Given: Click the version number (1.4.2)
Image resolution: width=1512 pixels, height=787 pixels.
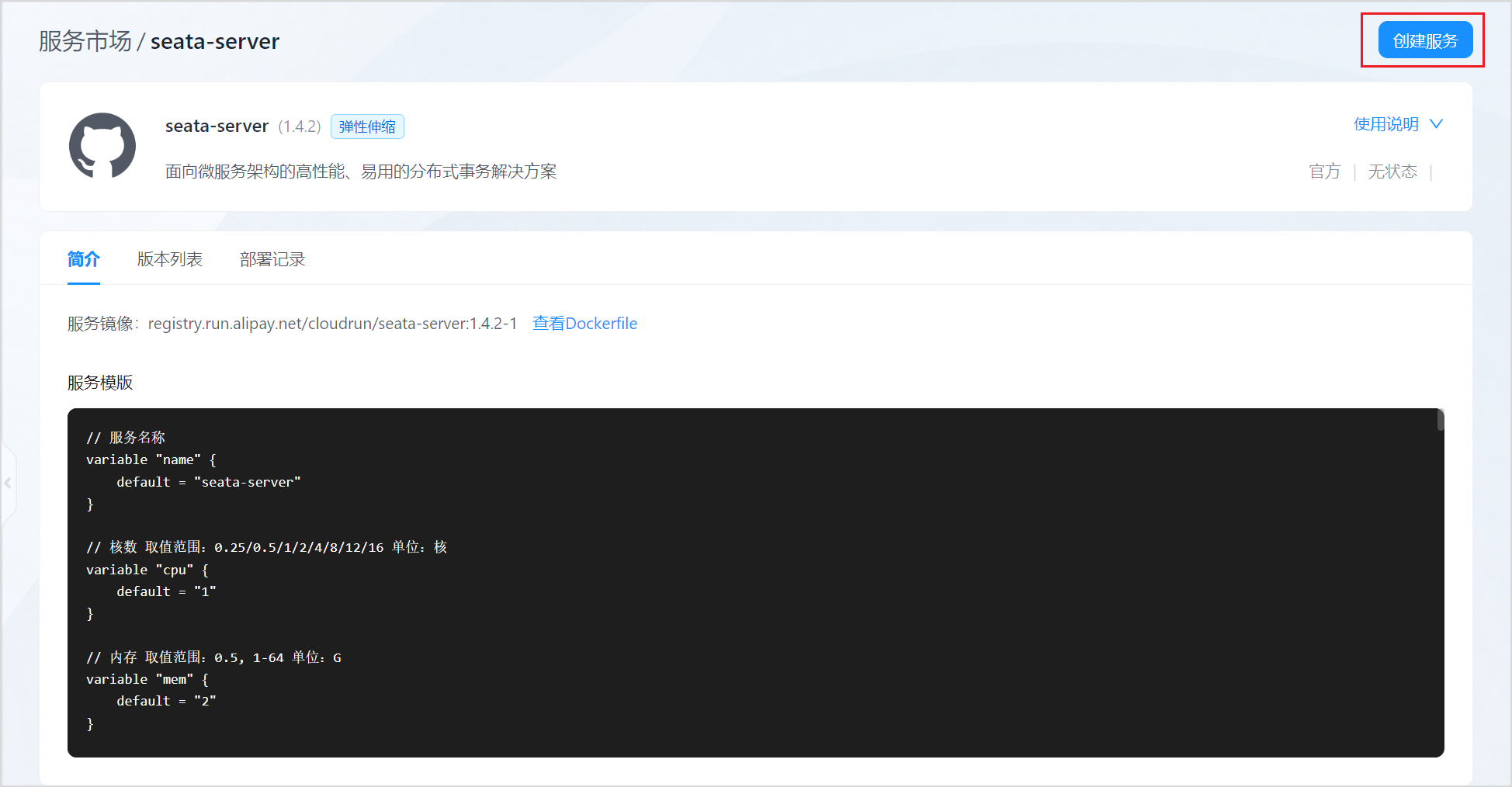Looking at the screenshot, I should pos(300,127).
